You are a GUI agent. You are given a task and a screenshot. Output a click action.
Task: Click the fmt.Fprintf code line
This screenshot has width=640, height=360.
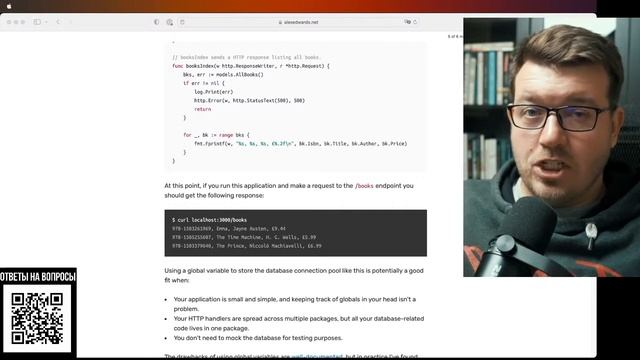pyautogui.click(x=300, y=144)
